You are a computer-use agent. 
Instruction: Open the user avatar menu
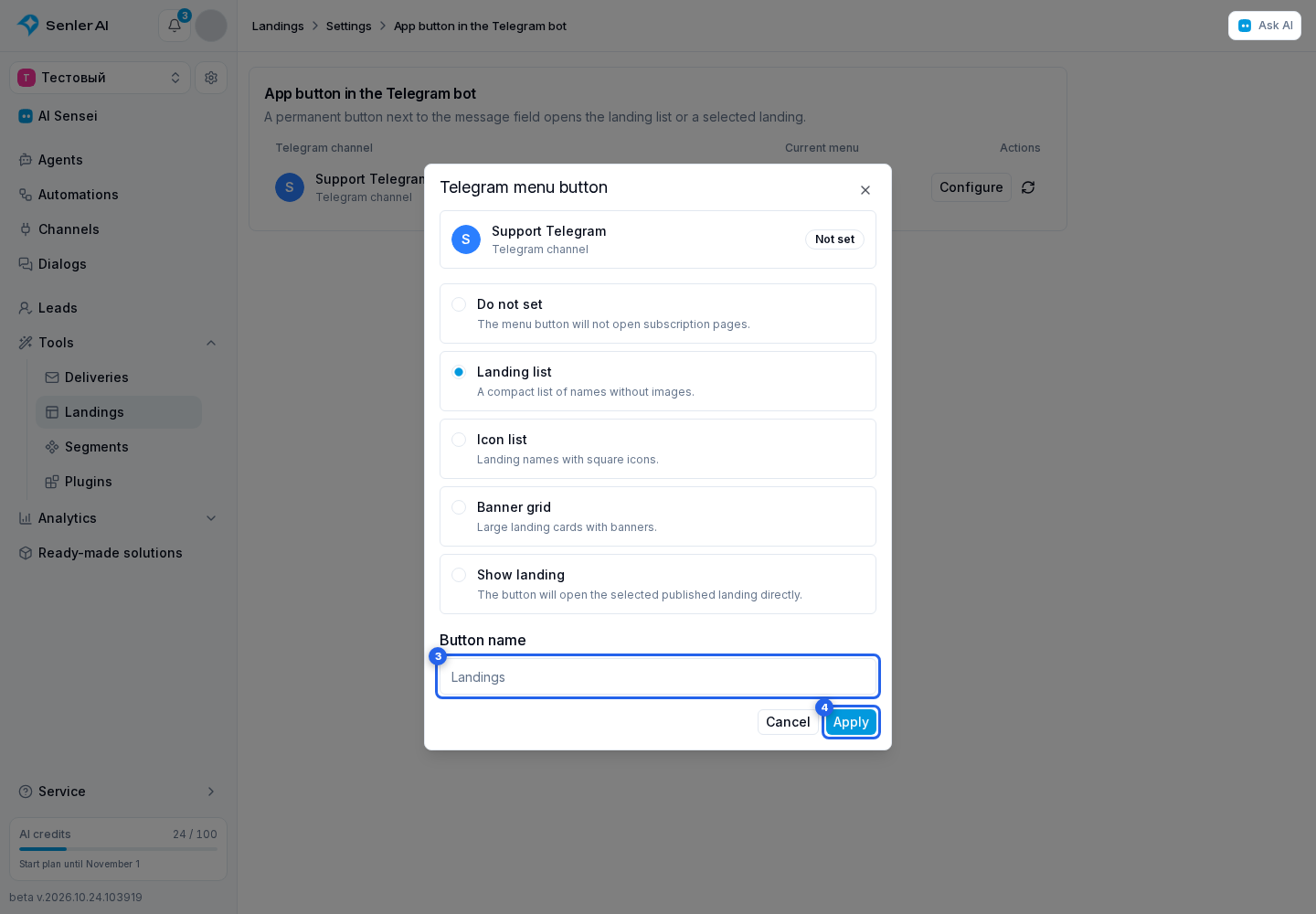(x=211, y=26)
